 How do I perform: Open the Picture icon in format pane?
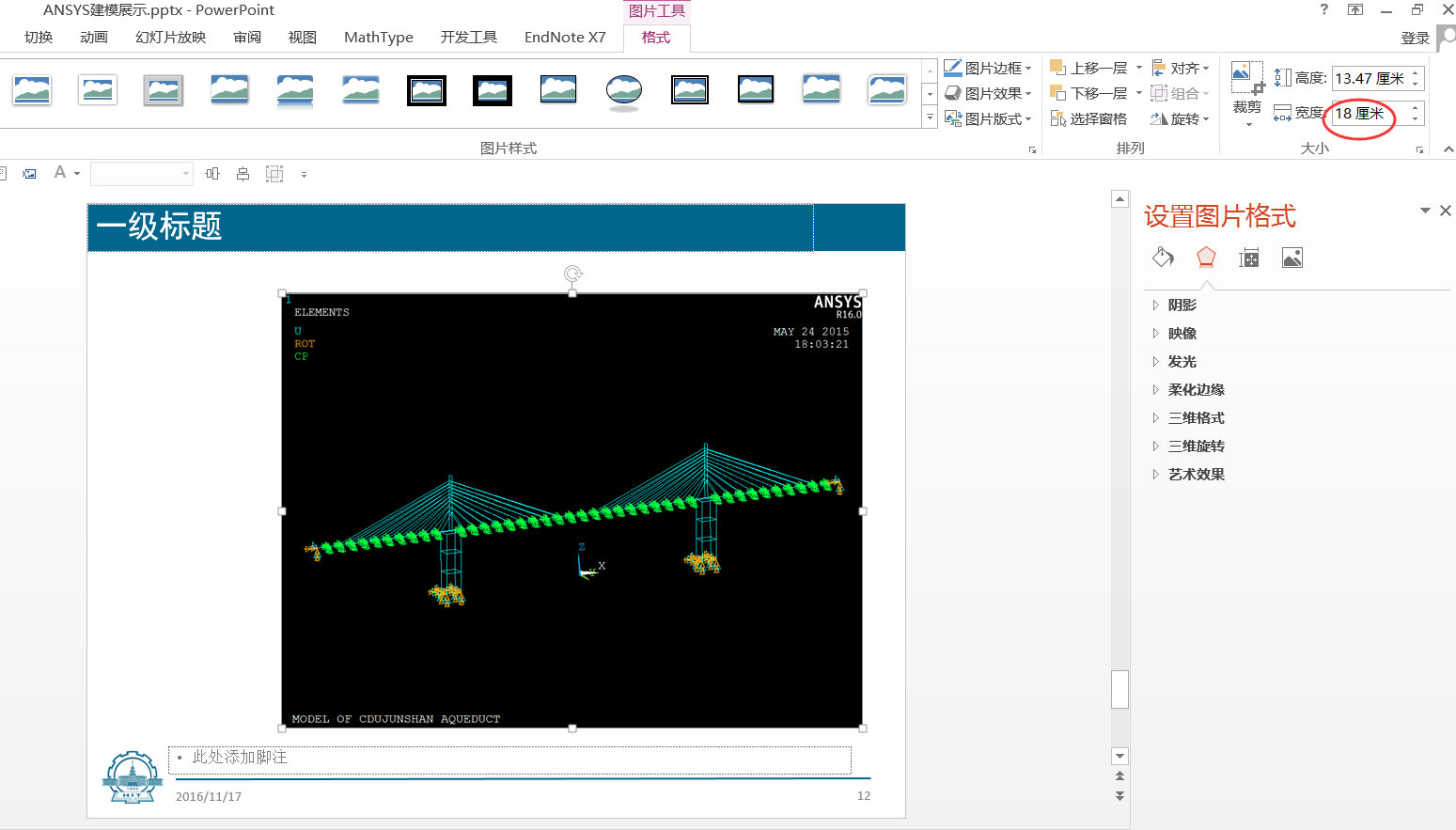pyautogui.click(x=1292, y=258)
